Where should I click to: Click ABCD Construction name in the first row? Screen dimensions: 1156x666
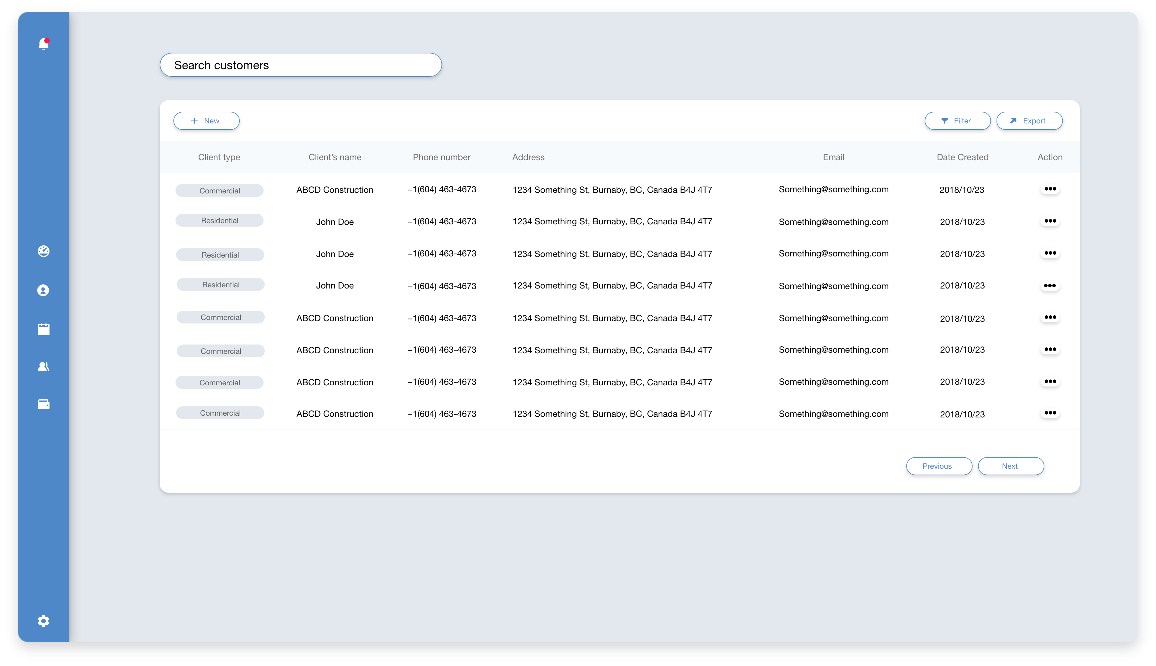click(335, 190)
